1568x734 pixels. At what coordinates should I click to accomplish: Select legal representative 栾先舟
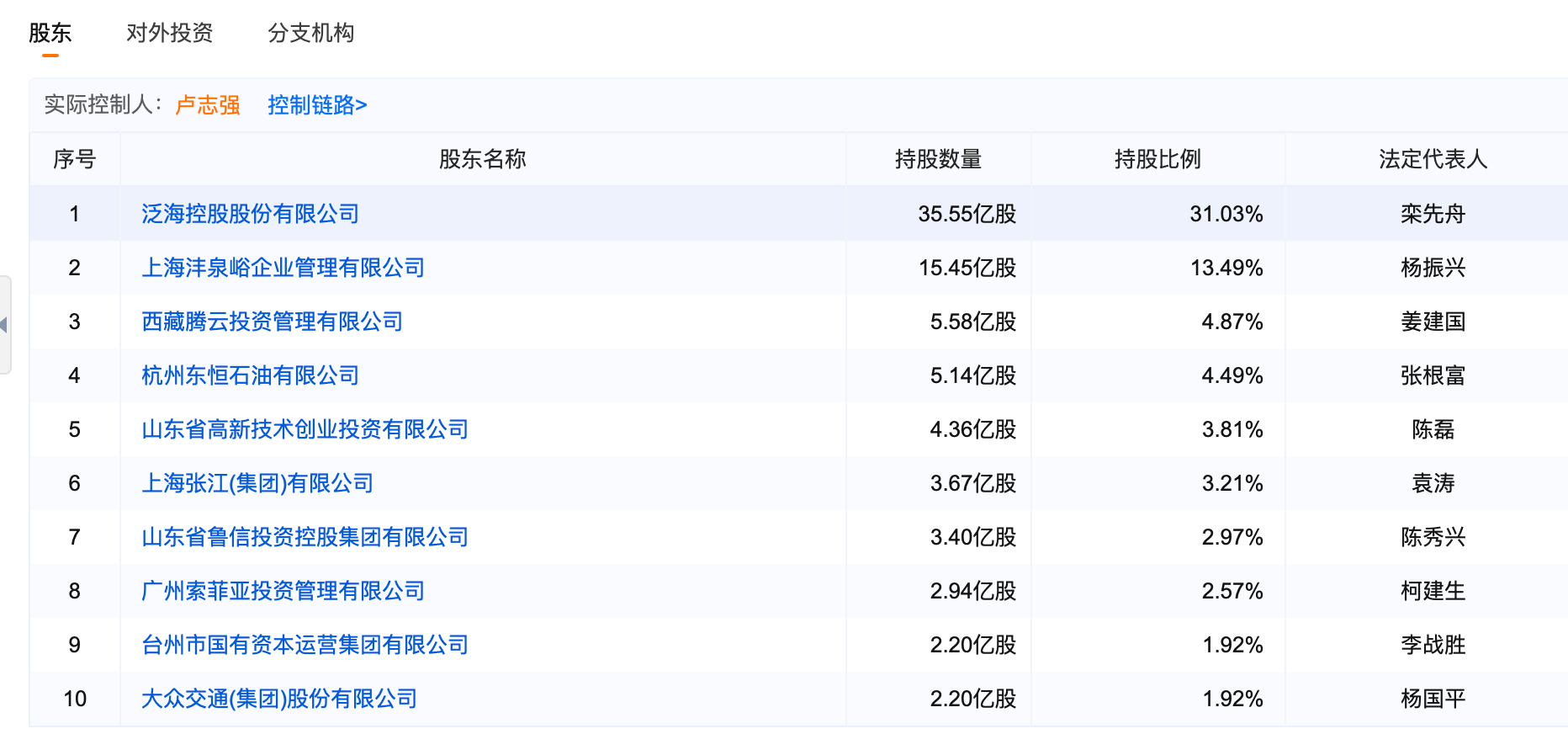coord(1433,214)
